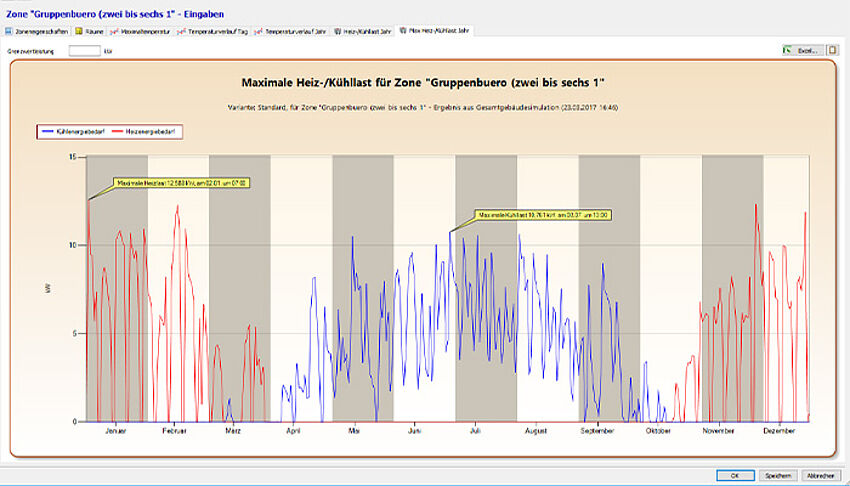The image size is (850, 486).
Task: Click the Zoneneigenschaften tab icon
Action: [9, 31]
